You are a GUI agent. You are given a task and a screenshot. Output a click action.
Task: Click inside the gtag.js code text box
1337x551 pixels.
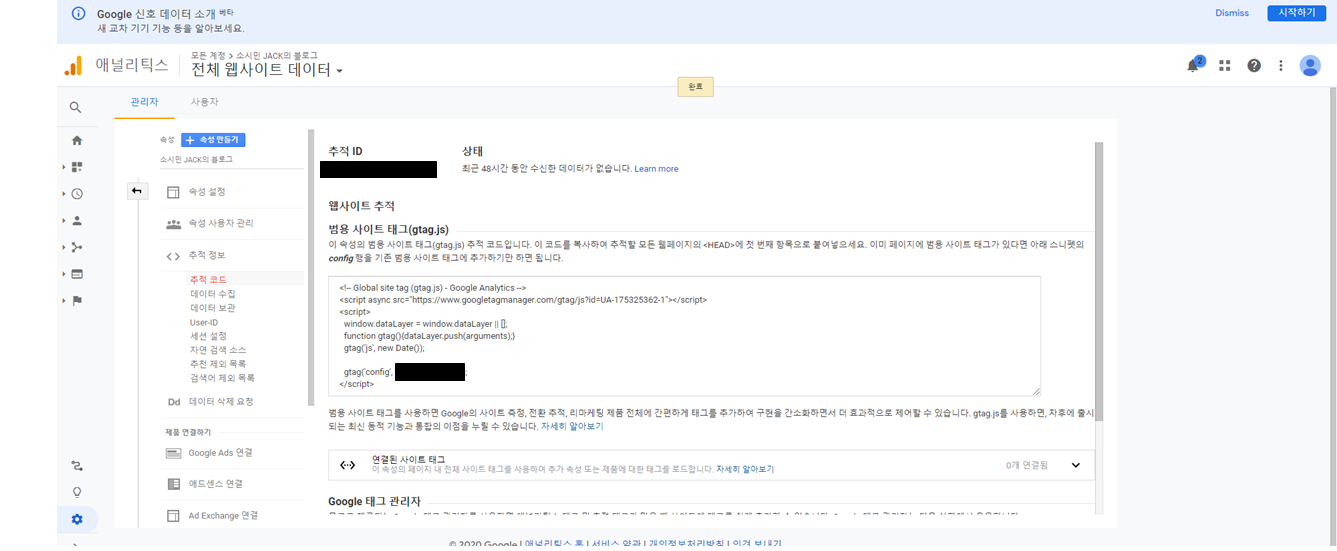point(684,336)
